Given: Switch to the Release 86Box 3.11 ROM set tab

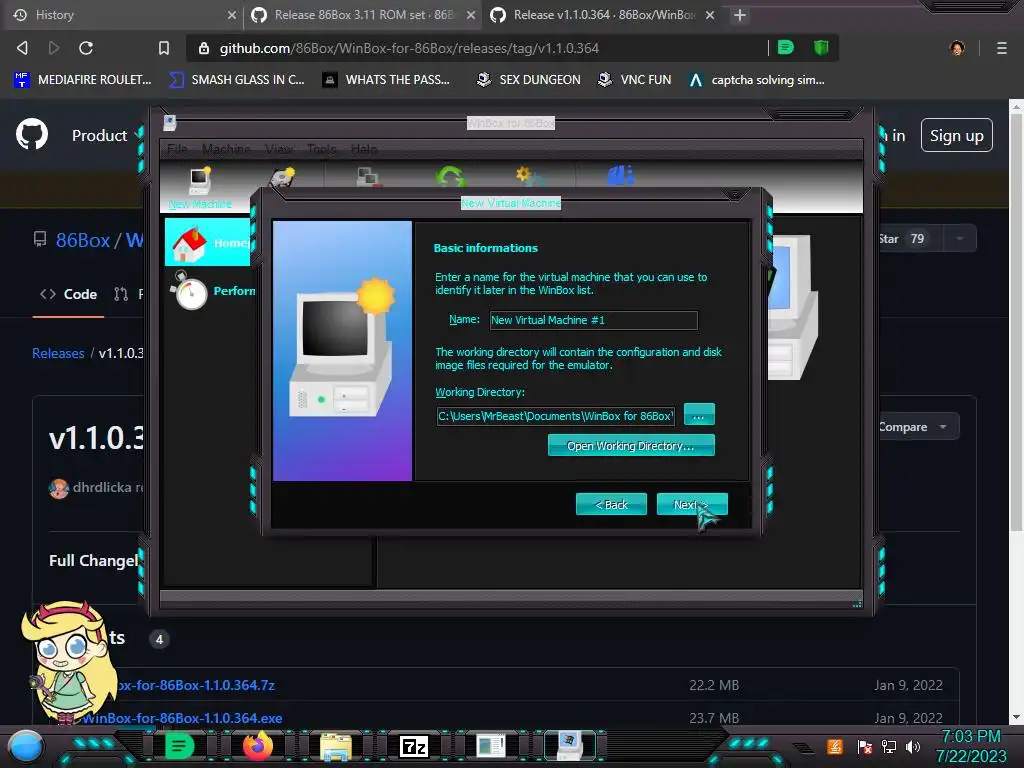Looking at the screenshot, I should (x=362, y=15).
